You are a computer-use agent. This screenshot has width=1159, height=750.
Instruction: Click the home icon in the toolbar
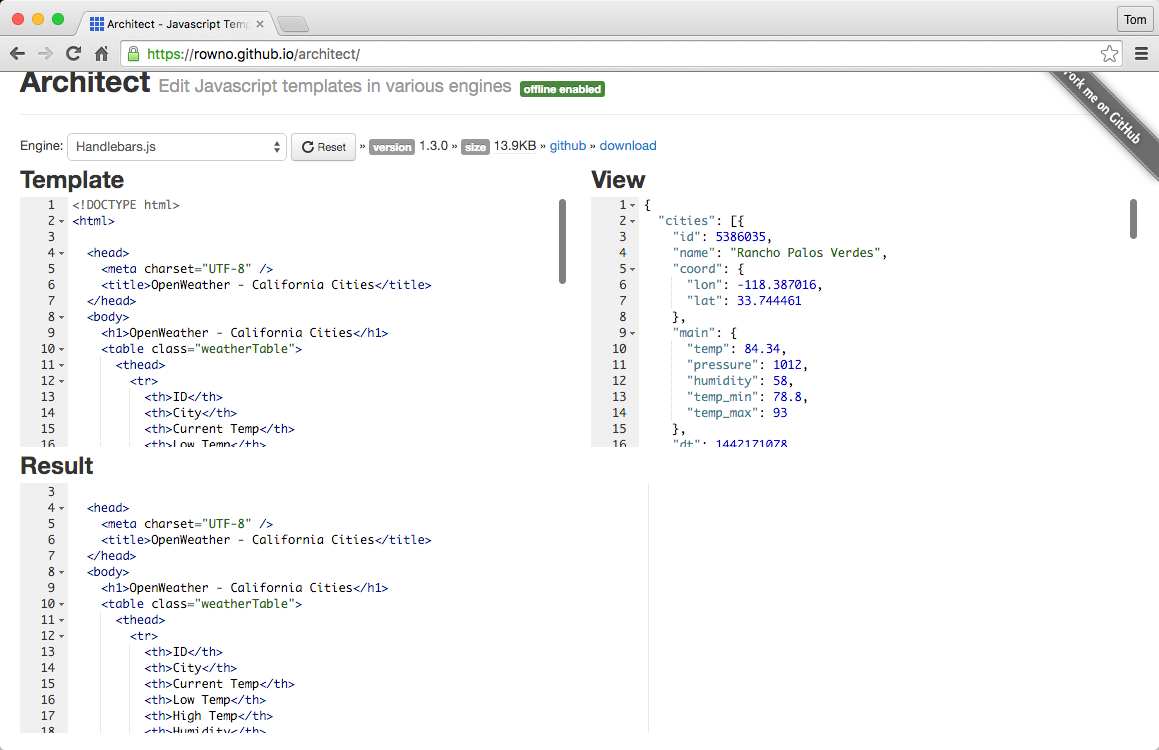(100, 54)
